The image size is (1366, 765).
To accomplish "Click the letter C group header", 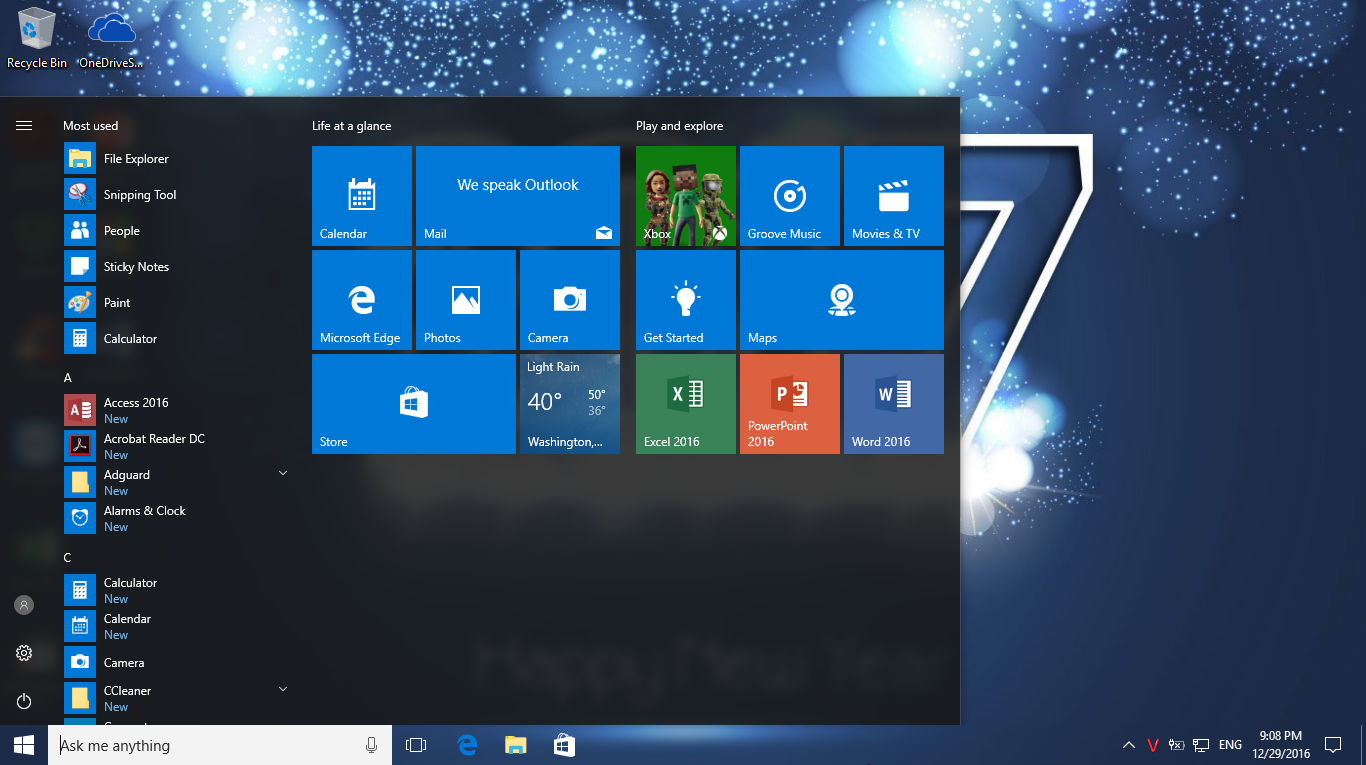I will [68, 558].
